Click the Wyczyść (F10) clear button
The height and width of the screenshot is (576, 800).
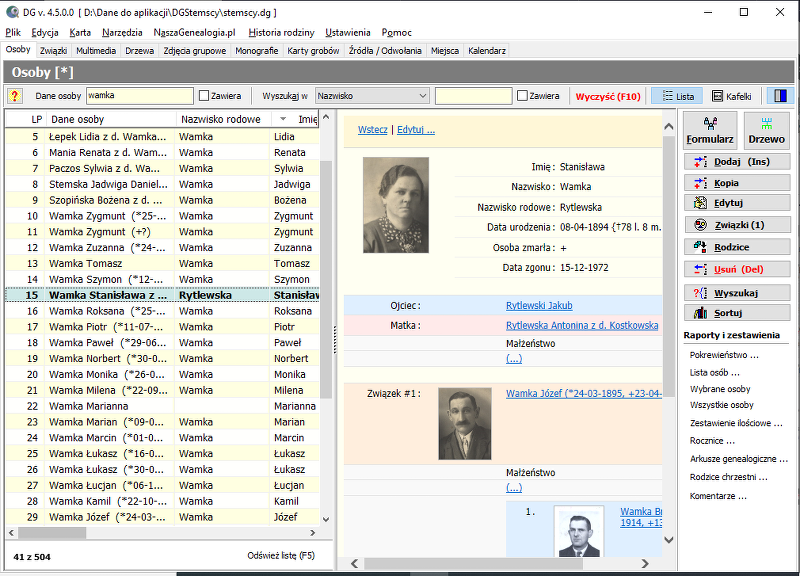tap(608, 96)
